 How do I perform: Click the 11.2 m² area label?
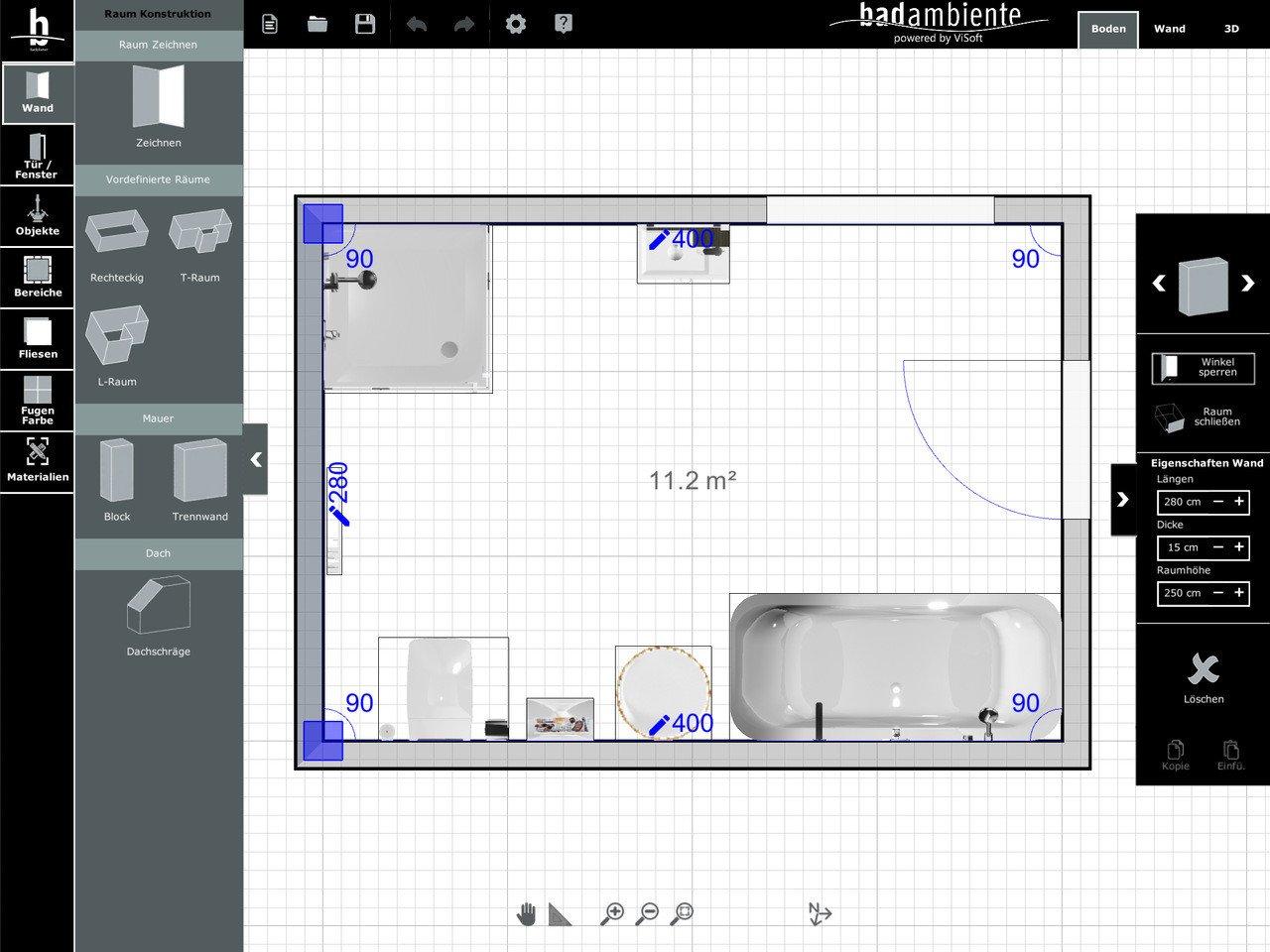[x=693, y=481]
